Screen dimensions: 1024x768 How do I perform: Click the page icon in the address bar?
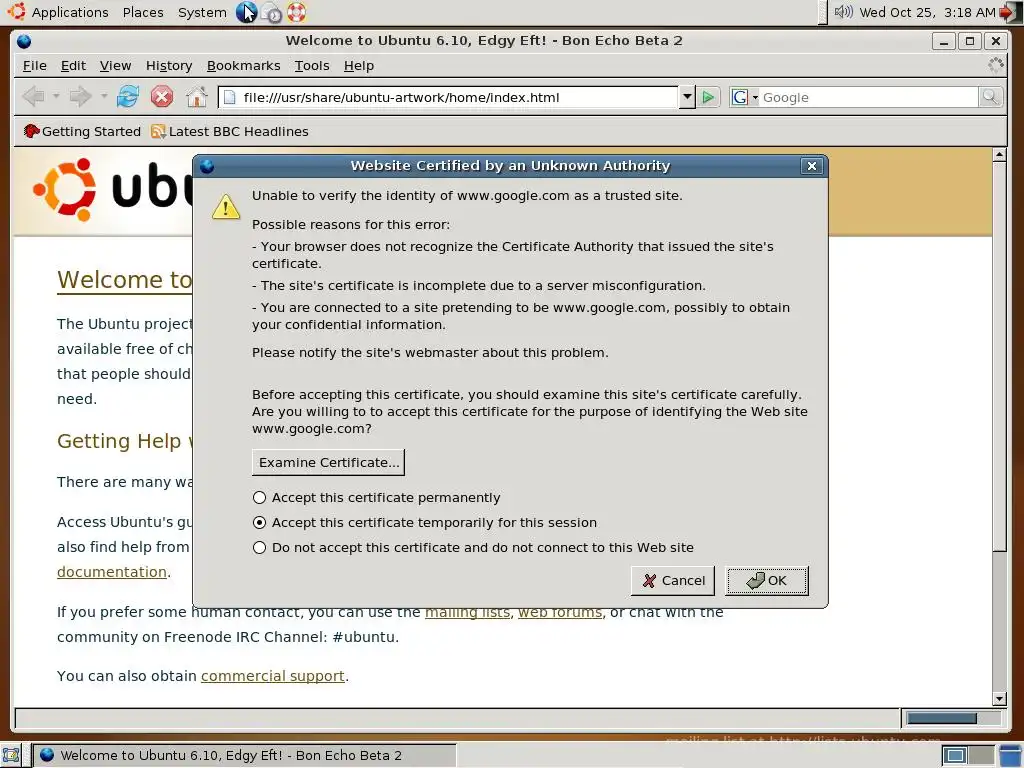point(229,97)
